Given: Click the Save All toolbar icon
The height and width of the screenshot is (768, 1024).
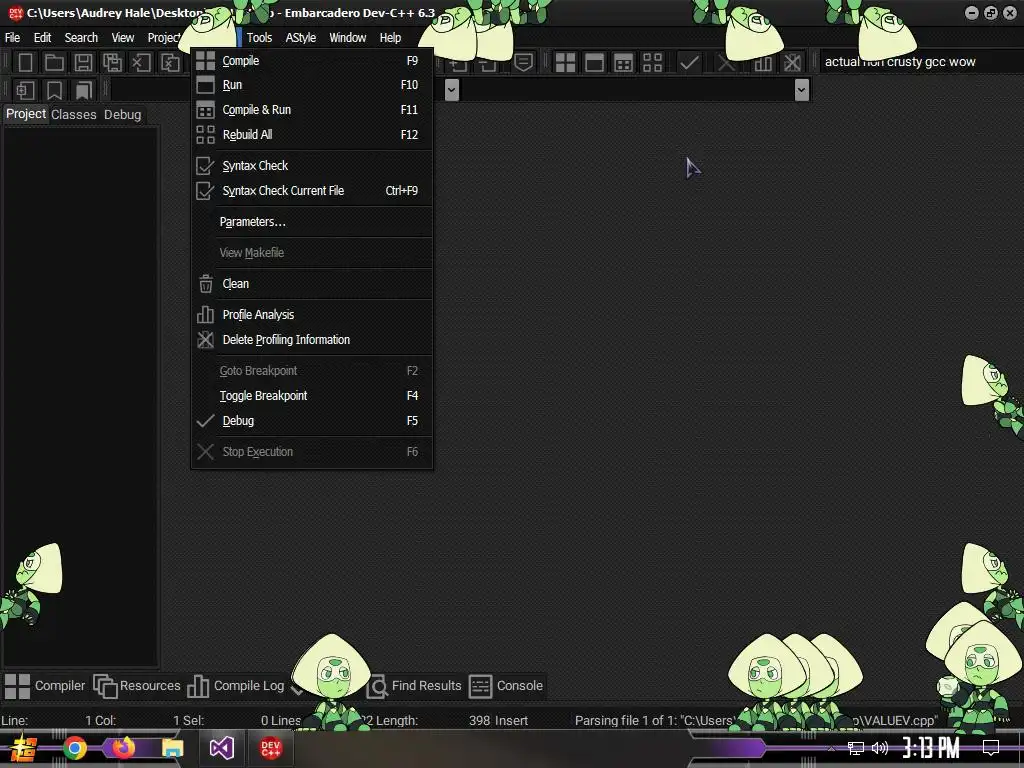Looking at the screenshot, I should tap(112, 63).
